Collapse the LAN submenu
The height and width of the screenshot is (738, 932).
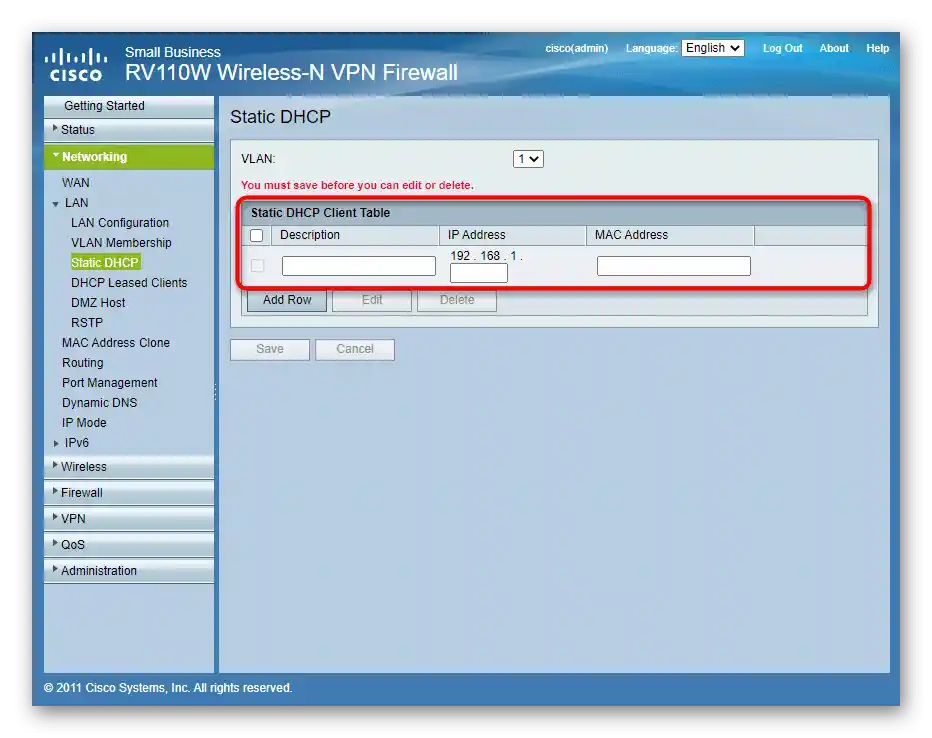[x=76, y=203]
